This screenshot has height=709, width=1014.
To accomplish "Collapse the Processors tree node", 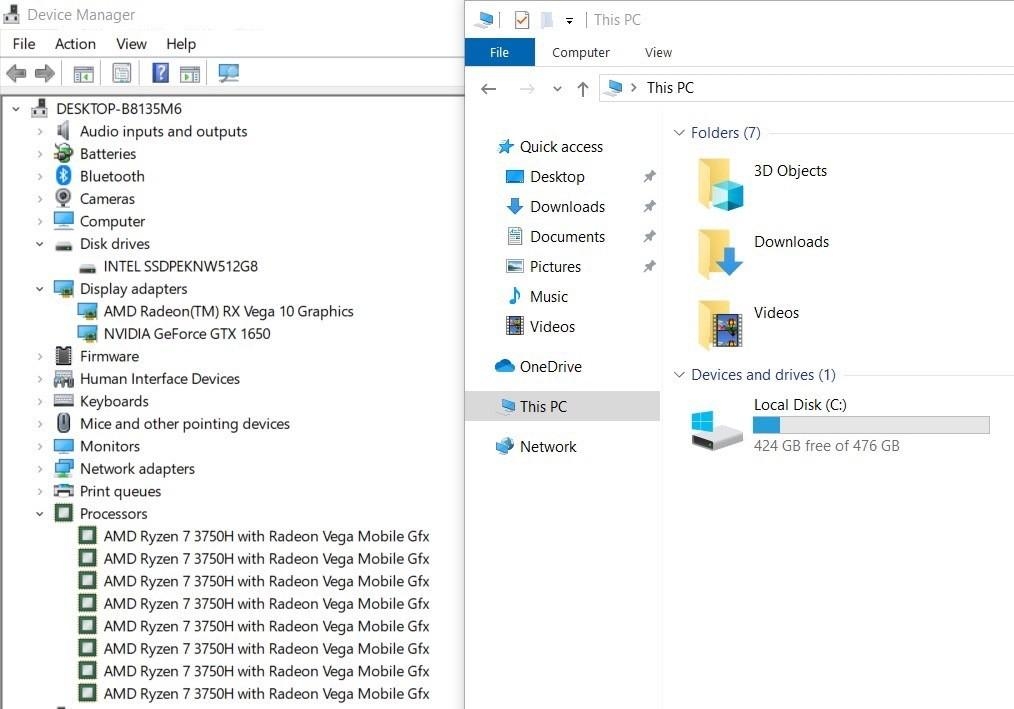I will [40, 514].
